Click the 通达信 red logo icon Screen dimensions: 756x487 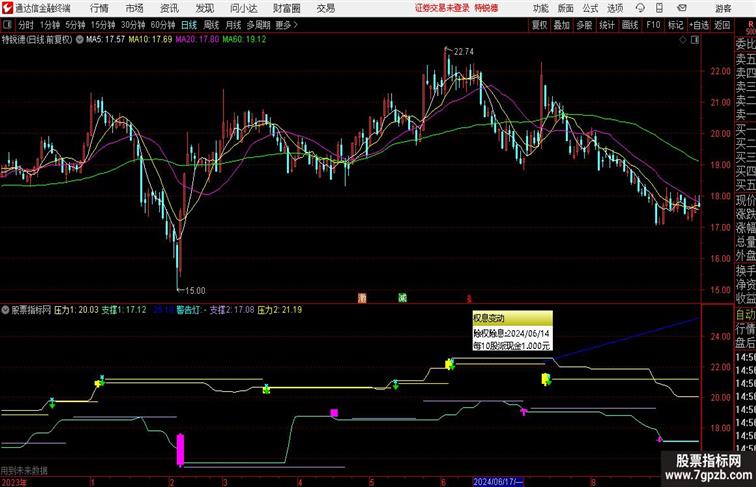tap(7, 8)
